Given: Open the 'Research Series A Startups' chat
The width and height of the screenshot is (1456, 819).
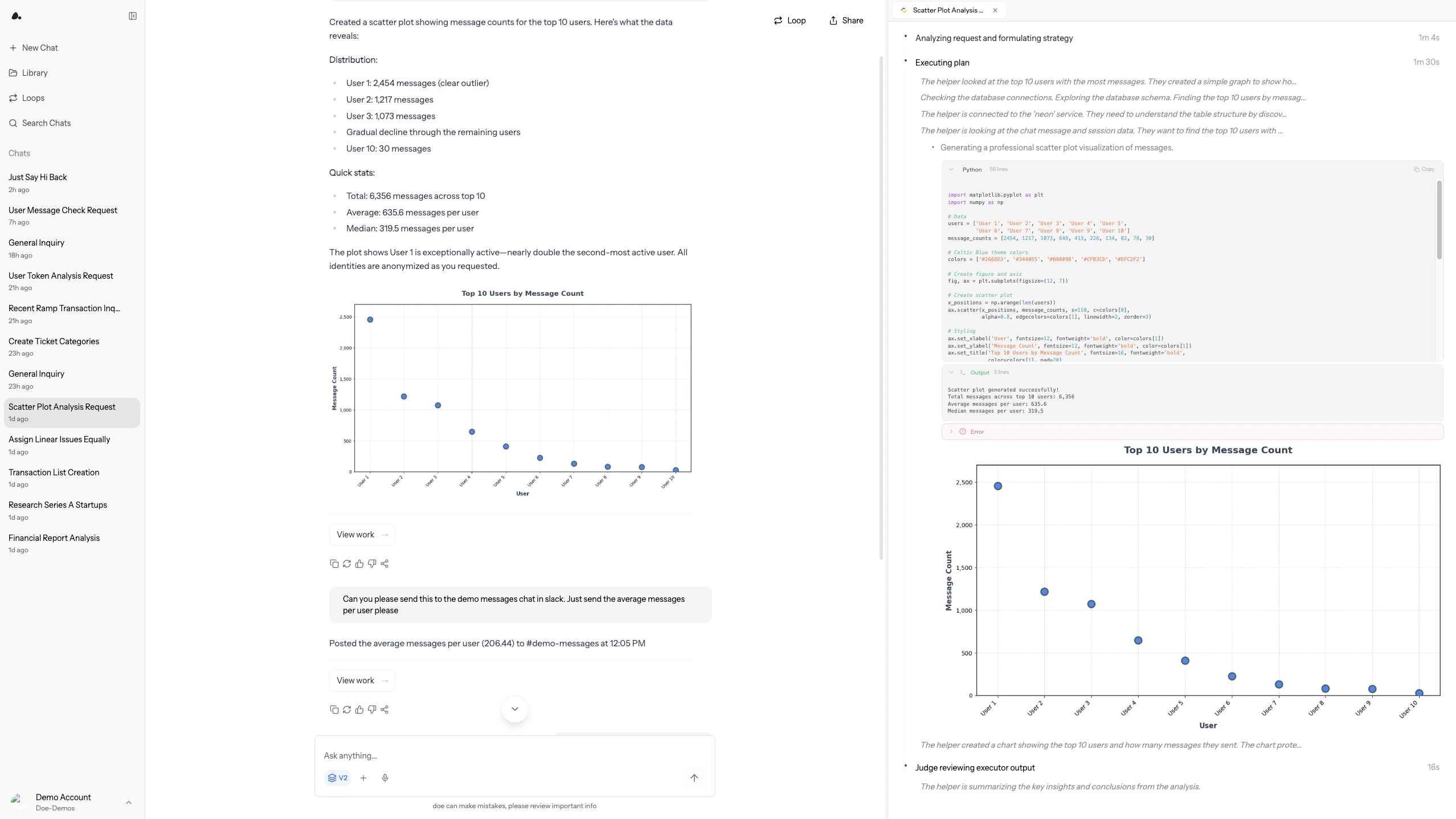Looking at the screenshot, I should click(72, 511).
